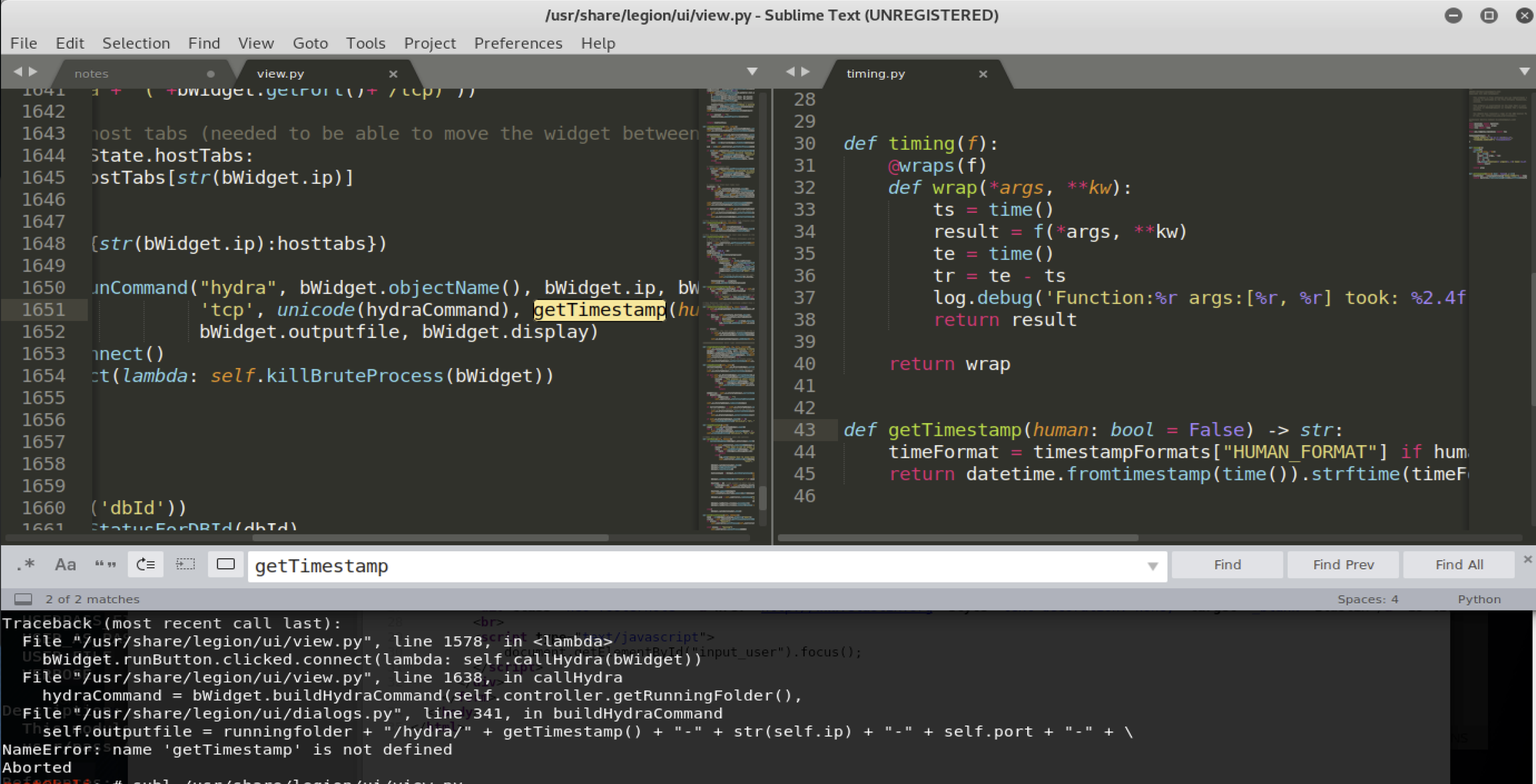
Task: Open the Preferences menu
Action: [518, 43]
